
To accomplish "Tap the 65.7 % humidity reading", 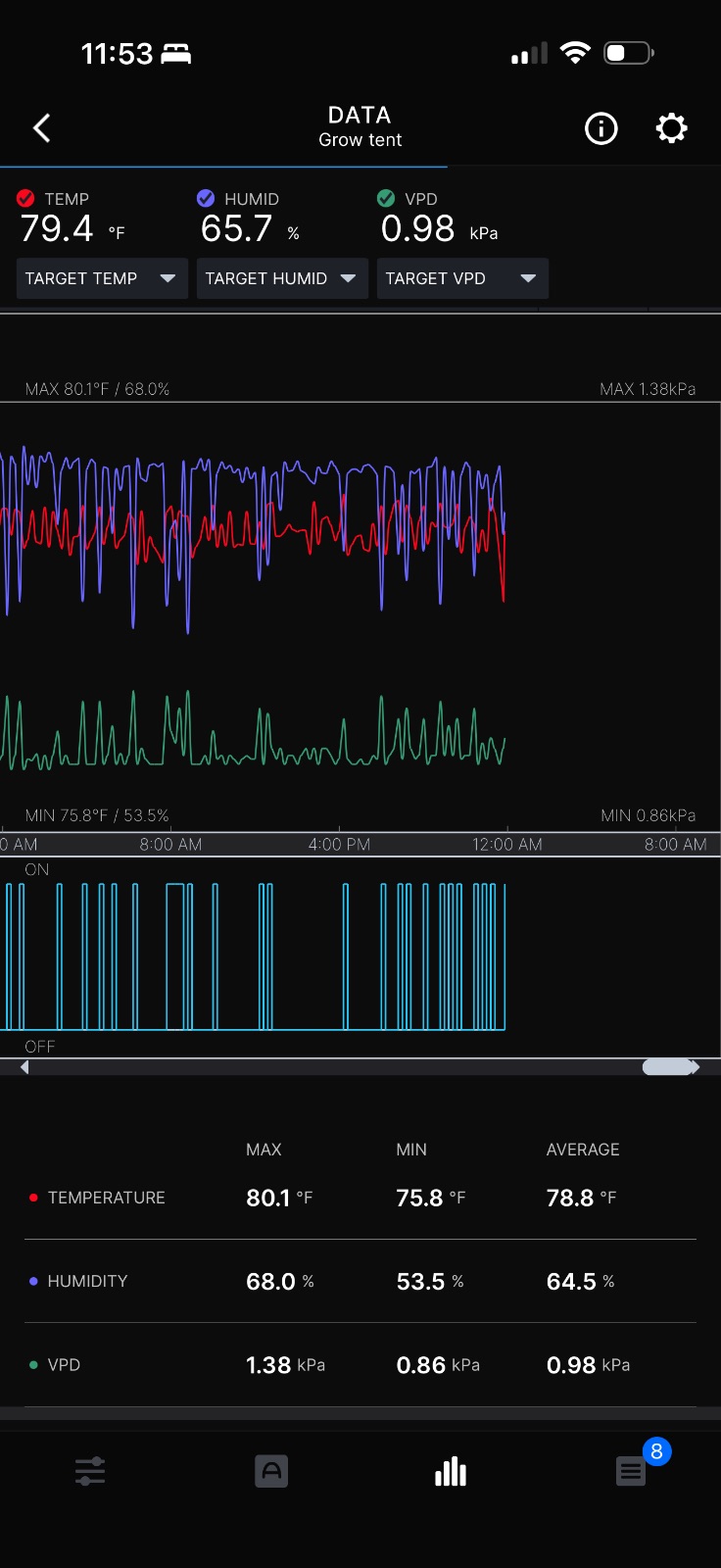I will click(x=250, y=229).
